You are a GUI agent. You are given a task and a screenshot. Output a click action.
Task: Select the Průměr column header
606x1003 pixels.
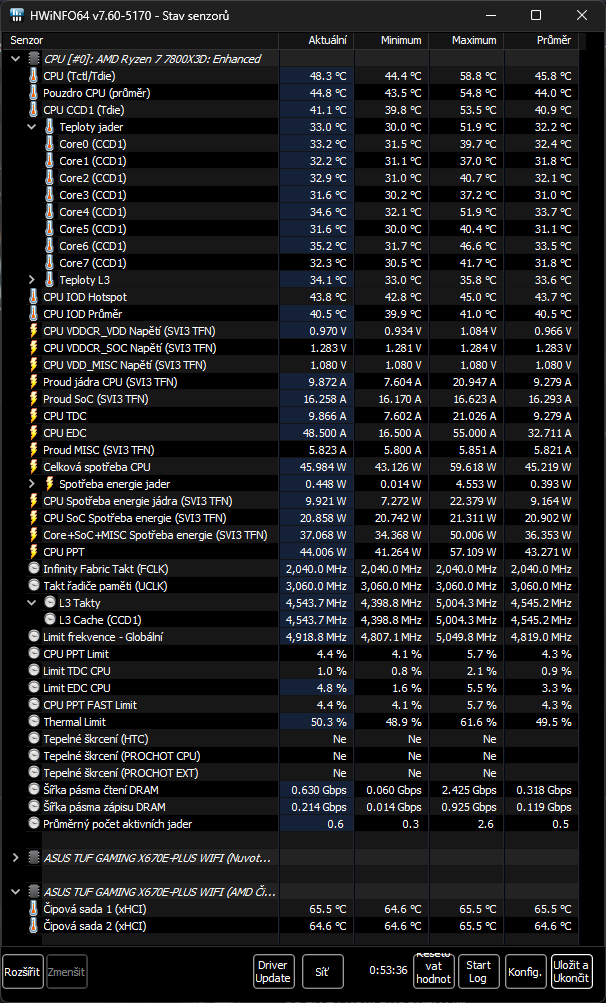point(541,40)
